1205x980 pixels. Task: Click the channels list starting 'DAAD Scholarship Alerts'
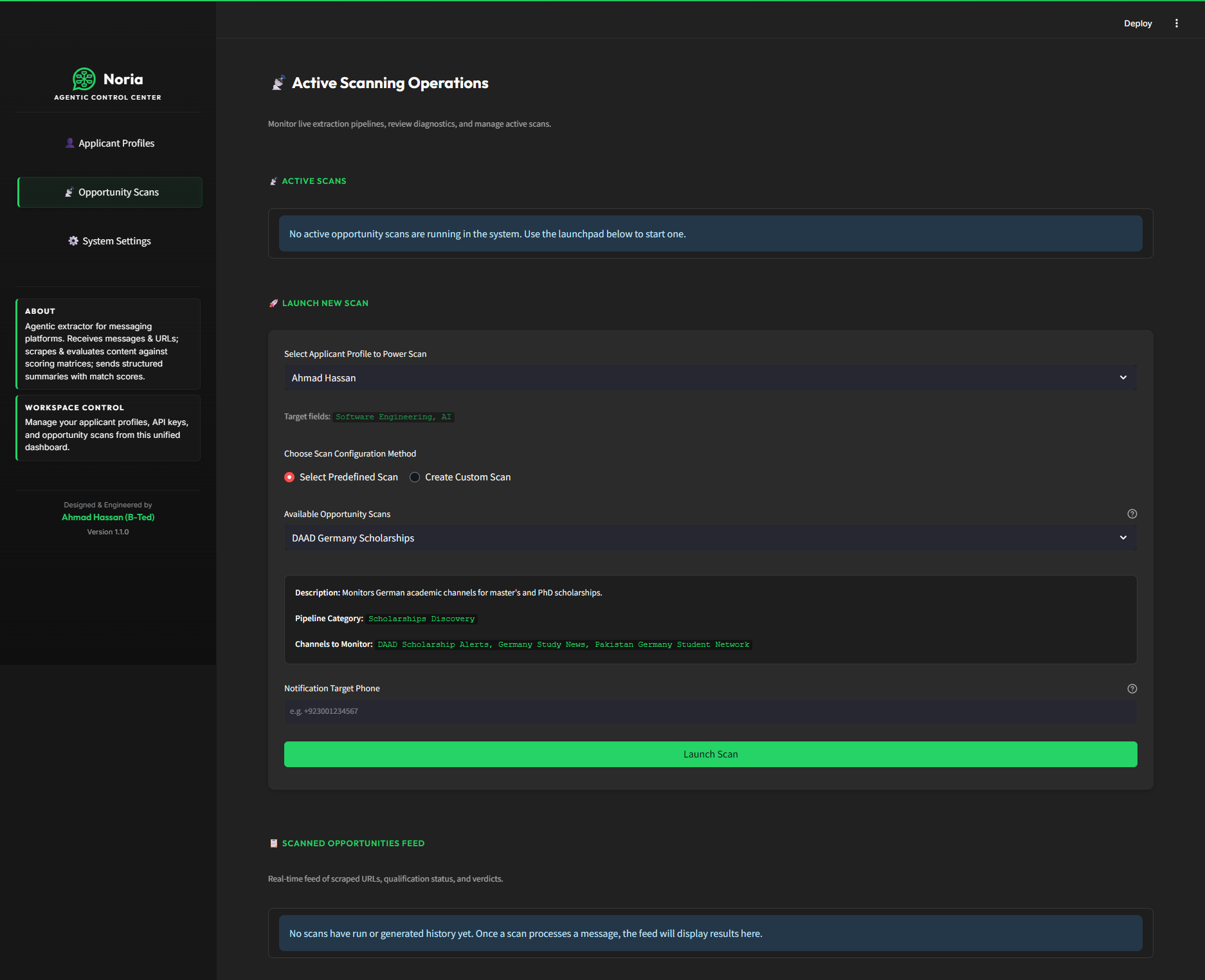563,644
